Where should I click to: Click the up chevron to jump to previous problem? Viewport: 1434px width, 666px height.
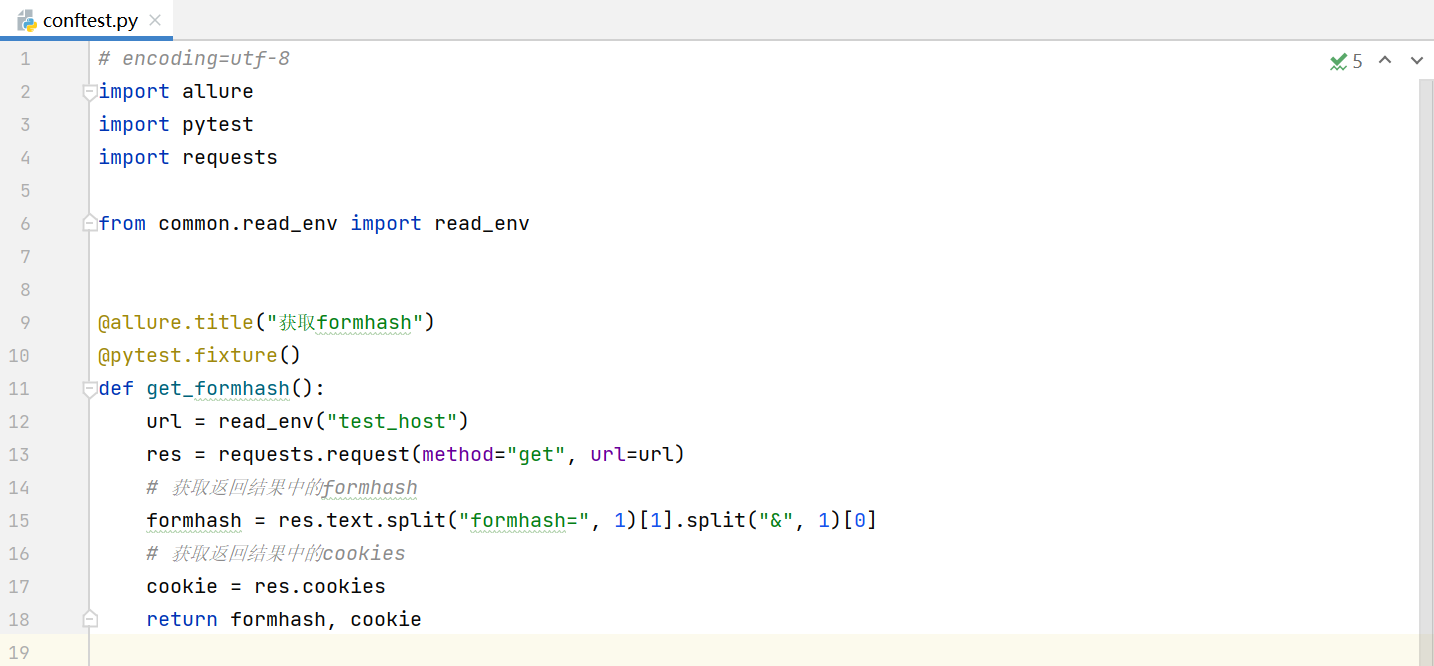[1385, 60]
